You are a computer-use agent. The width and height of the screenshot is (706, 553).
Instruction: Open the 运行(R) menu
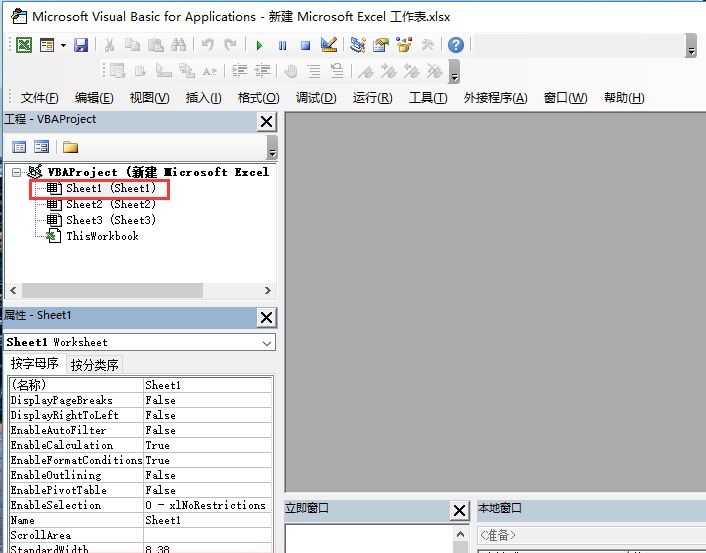click(372, 98)
